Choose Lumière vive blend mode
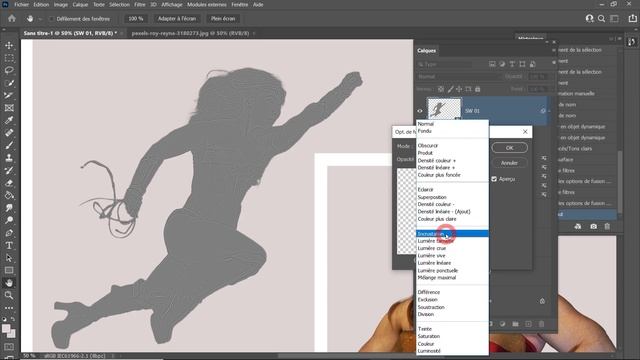Image resolution: width=640 pixels, height=360 pixels. (452, 256)
